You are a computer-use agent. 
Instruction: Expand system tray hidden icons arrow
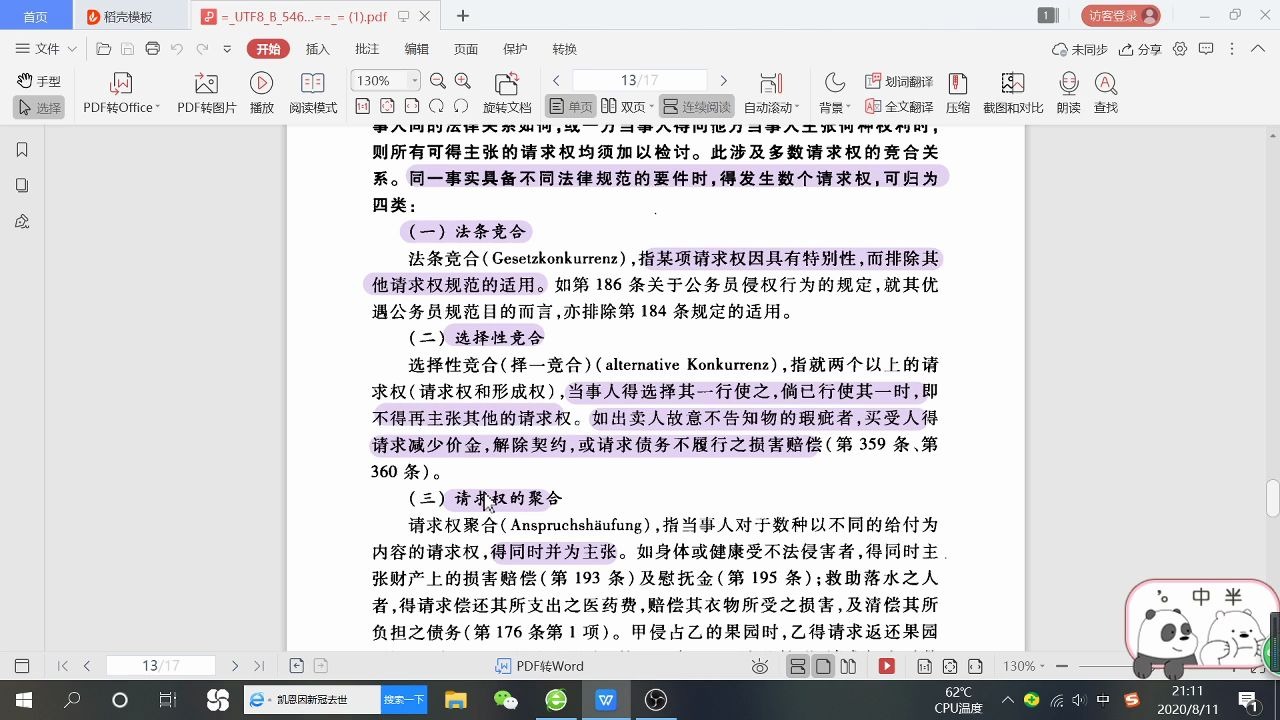[1007, 700]
